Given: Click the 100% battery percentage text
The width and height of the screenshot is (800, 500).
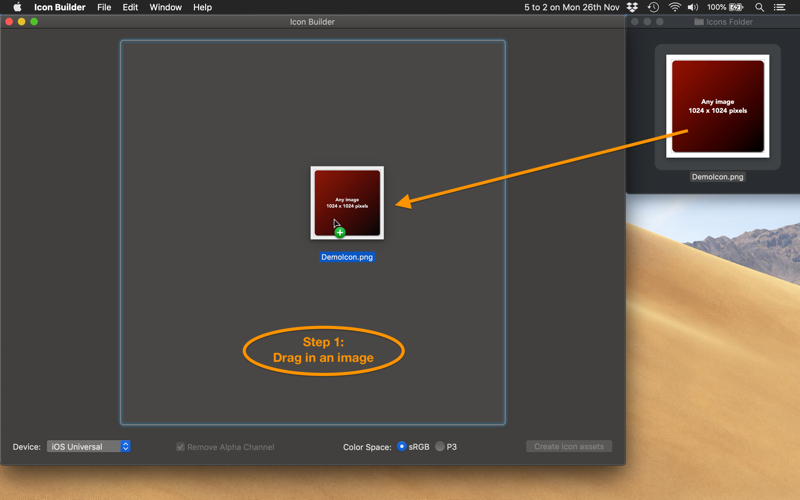Looking at the screenshot, I should (x=716, y=7).
